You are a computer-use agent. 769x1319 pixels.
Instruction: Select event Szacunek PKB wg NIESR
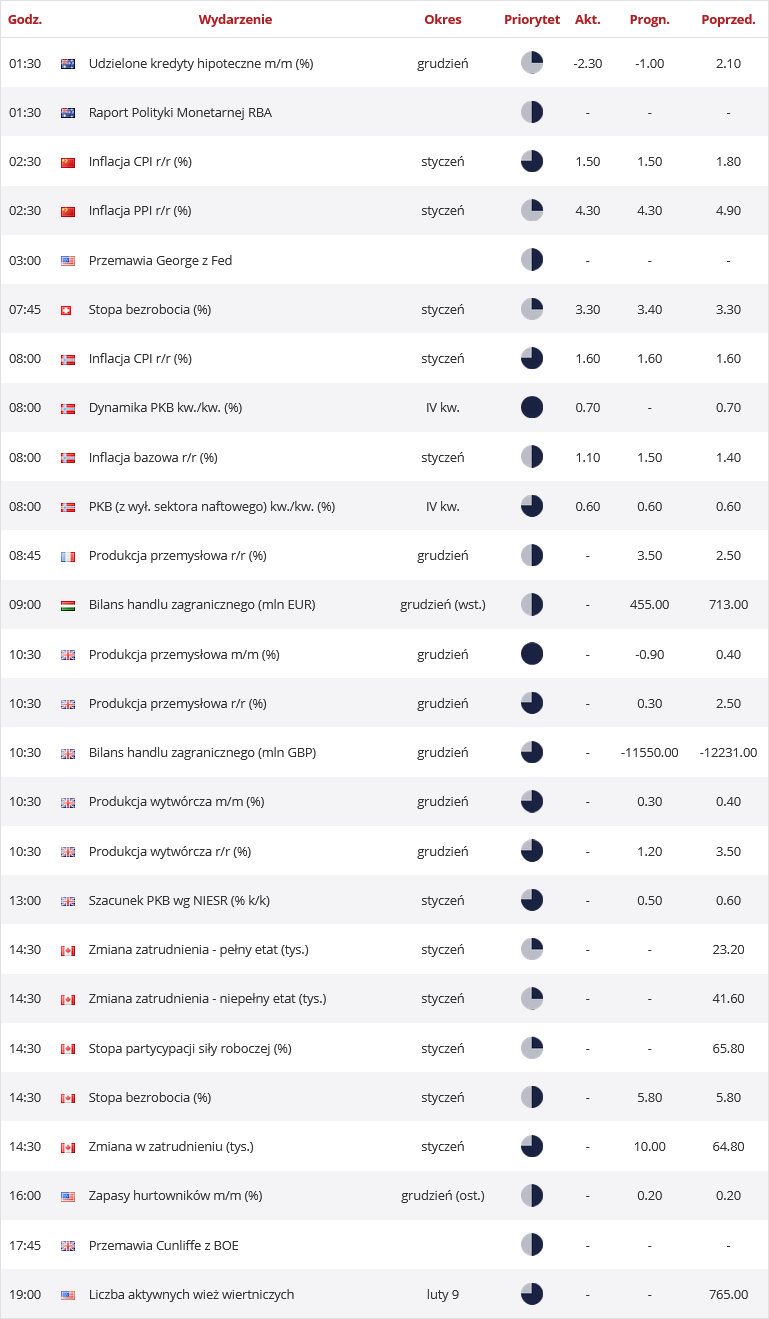coord(179,900)
